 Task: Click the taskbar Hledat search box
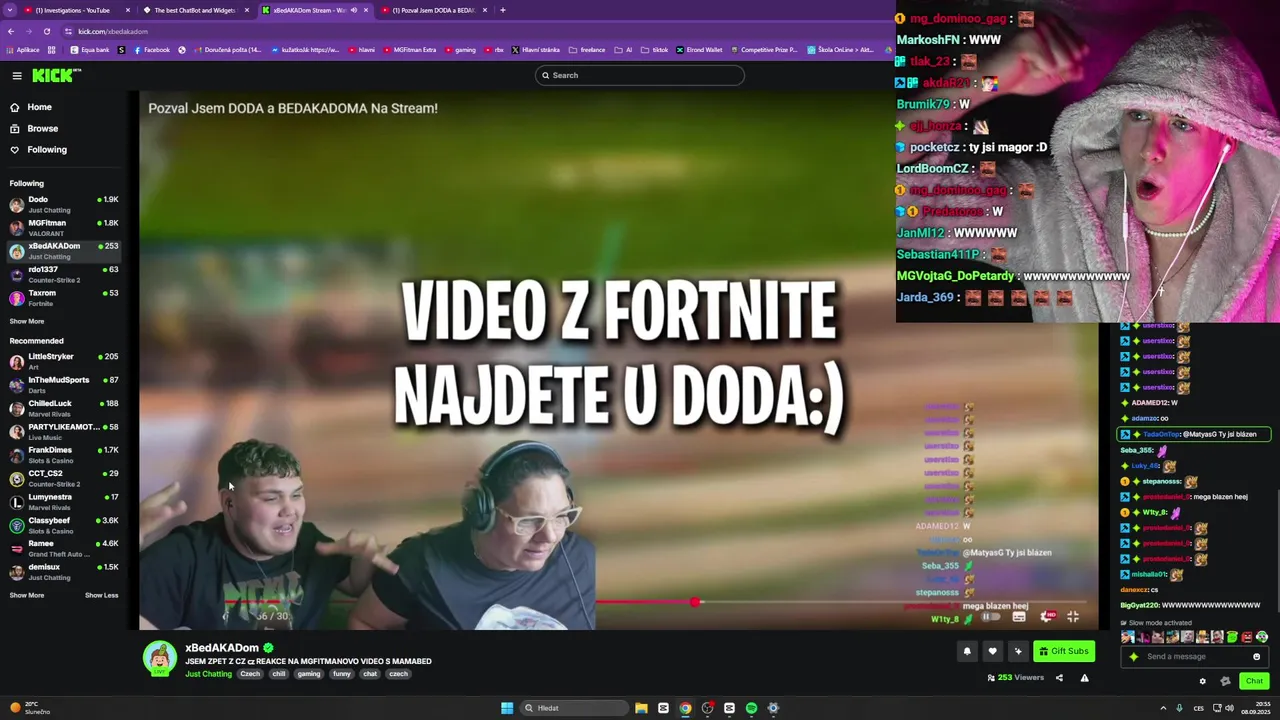(575, 708)
